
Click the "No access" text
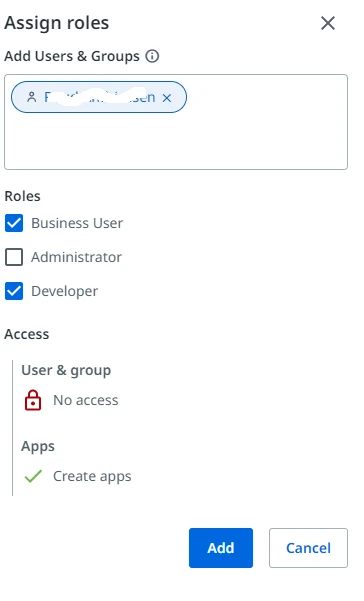coord(86,400)
